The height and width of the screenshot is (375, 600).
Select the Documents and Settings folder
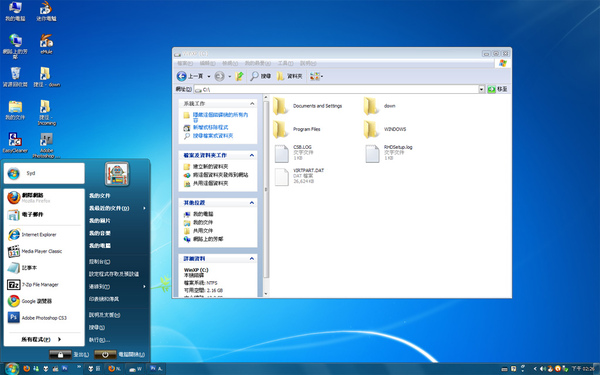(x=308, y=106)
